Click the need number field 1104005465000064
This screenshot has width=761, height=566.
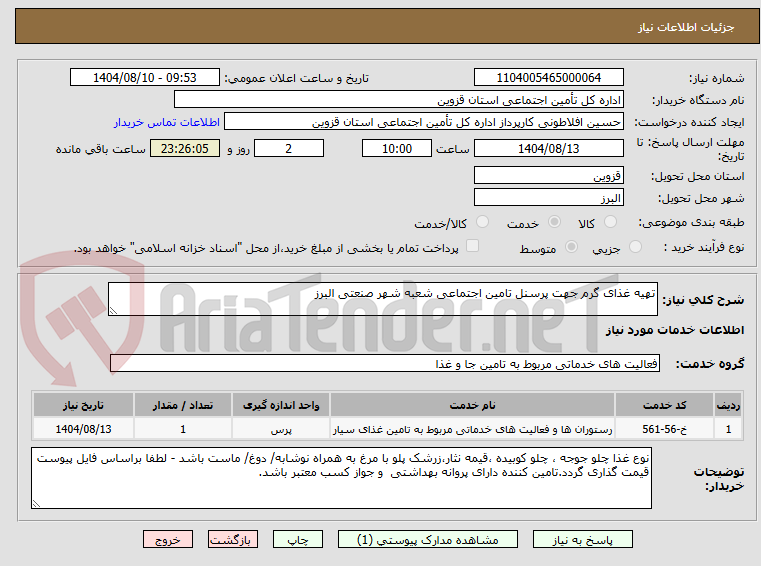pos(548,77)
